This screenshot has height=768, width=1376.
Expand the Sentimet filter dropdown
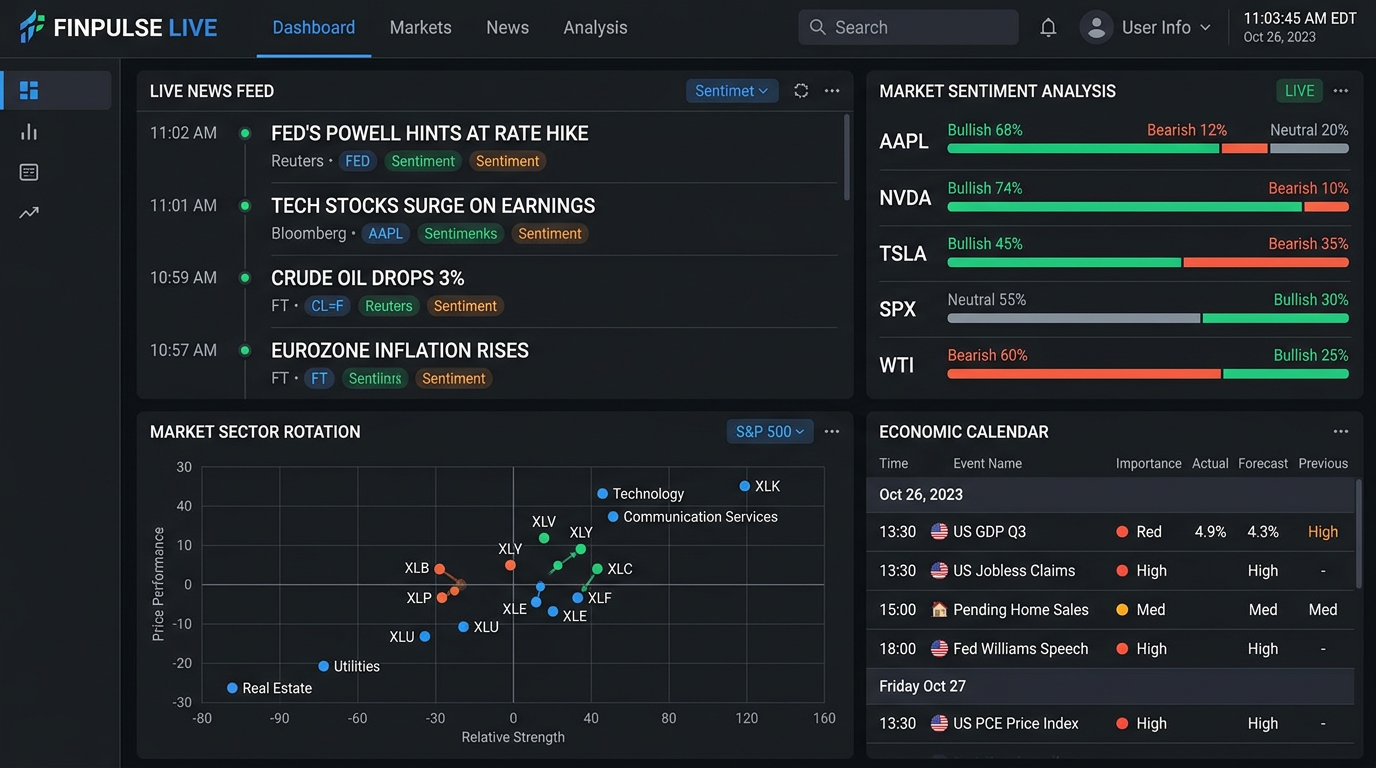pos(732,91)
